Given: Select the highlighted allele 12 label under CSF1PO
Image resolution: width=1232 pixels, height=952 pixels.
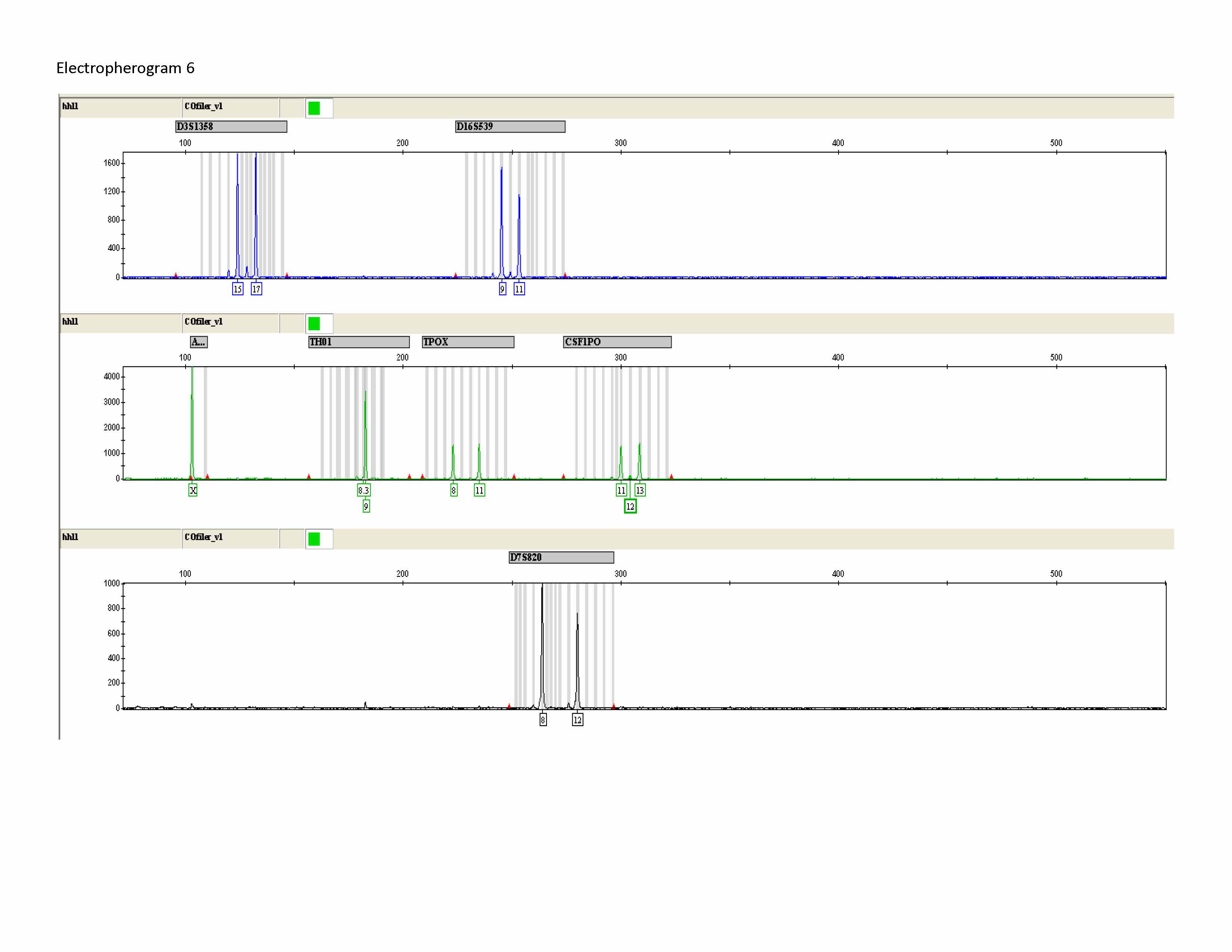Looking at the screenshot, I should 630,507.
